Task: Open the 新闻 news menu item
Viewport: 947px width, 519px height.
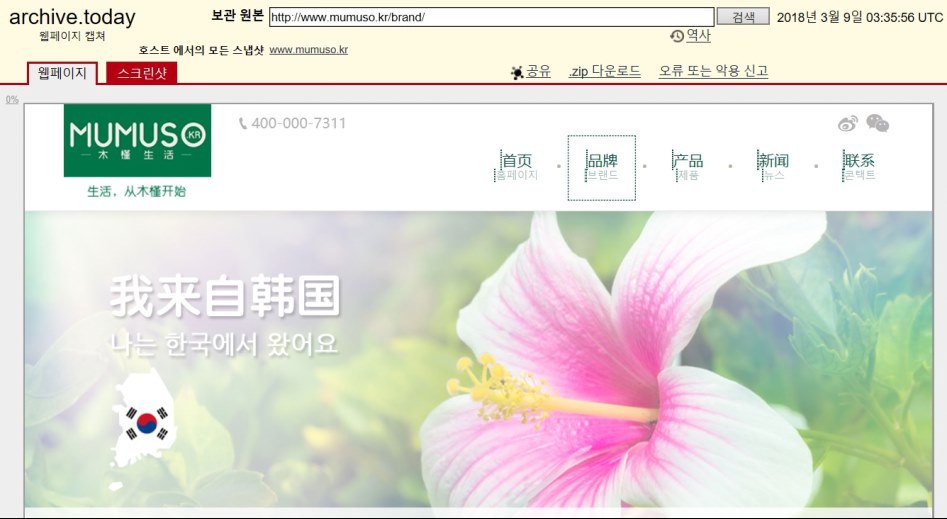Action: point(774,167)
